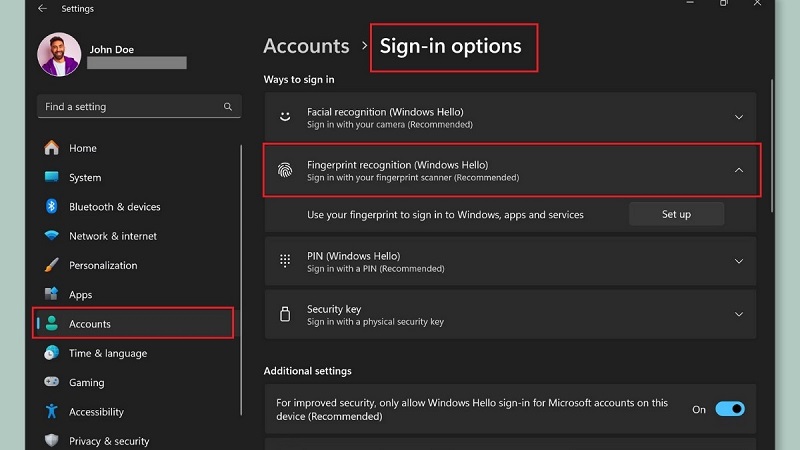This screenshot has height=450, width=800.
Task: Click the Accessibility person icon
Action: [52, 412]
